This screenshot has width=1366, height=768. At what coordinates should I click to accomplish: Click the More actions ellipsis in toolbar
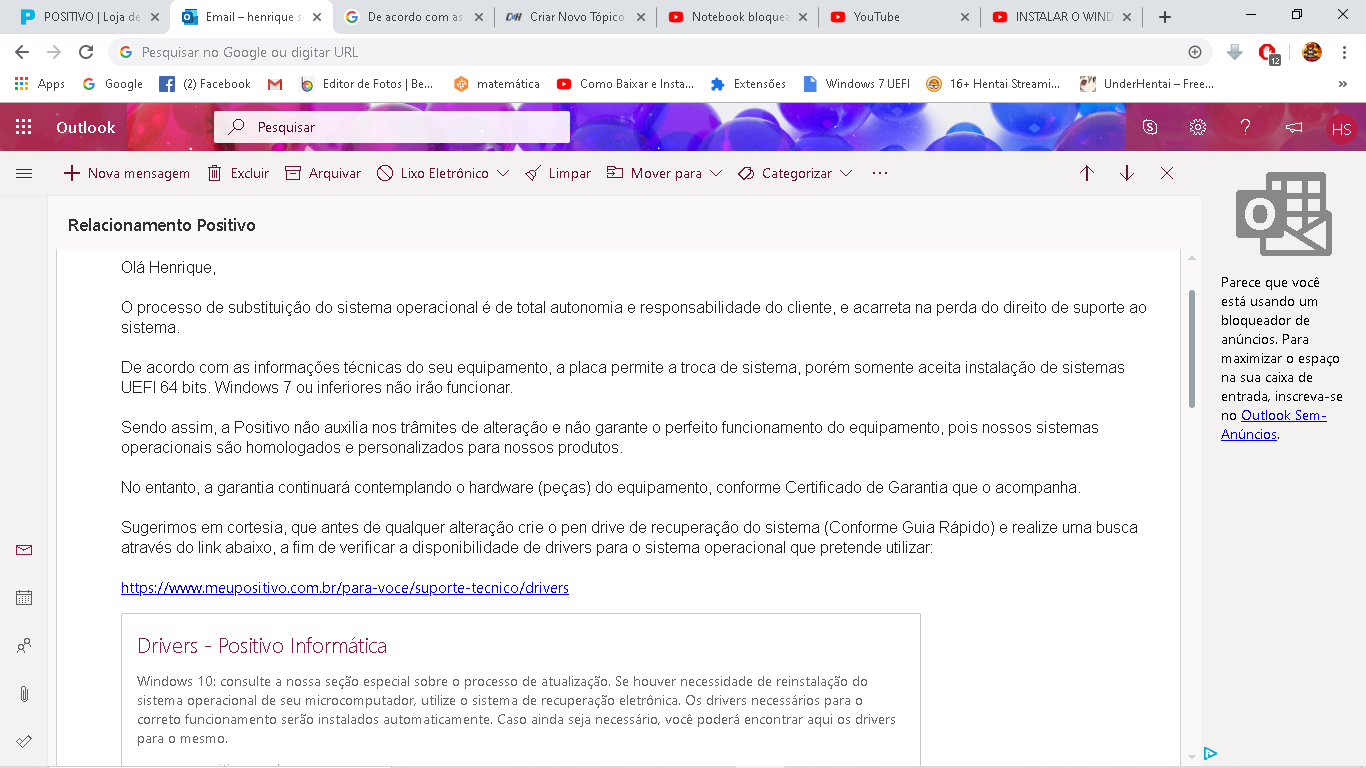[x=880, y=173]
